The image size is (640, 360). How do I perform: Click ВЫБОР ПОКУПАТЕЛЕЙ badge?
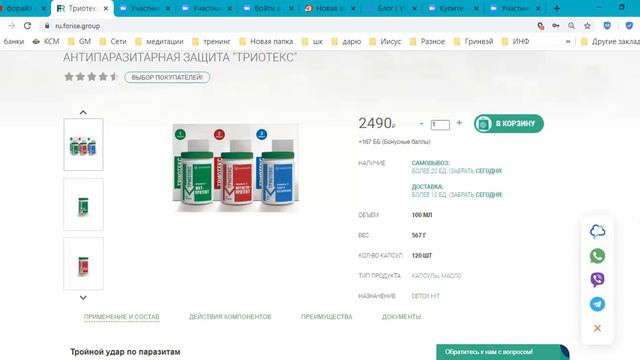click(x=167, y=77)
